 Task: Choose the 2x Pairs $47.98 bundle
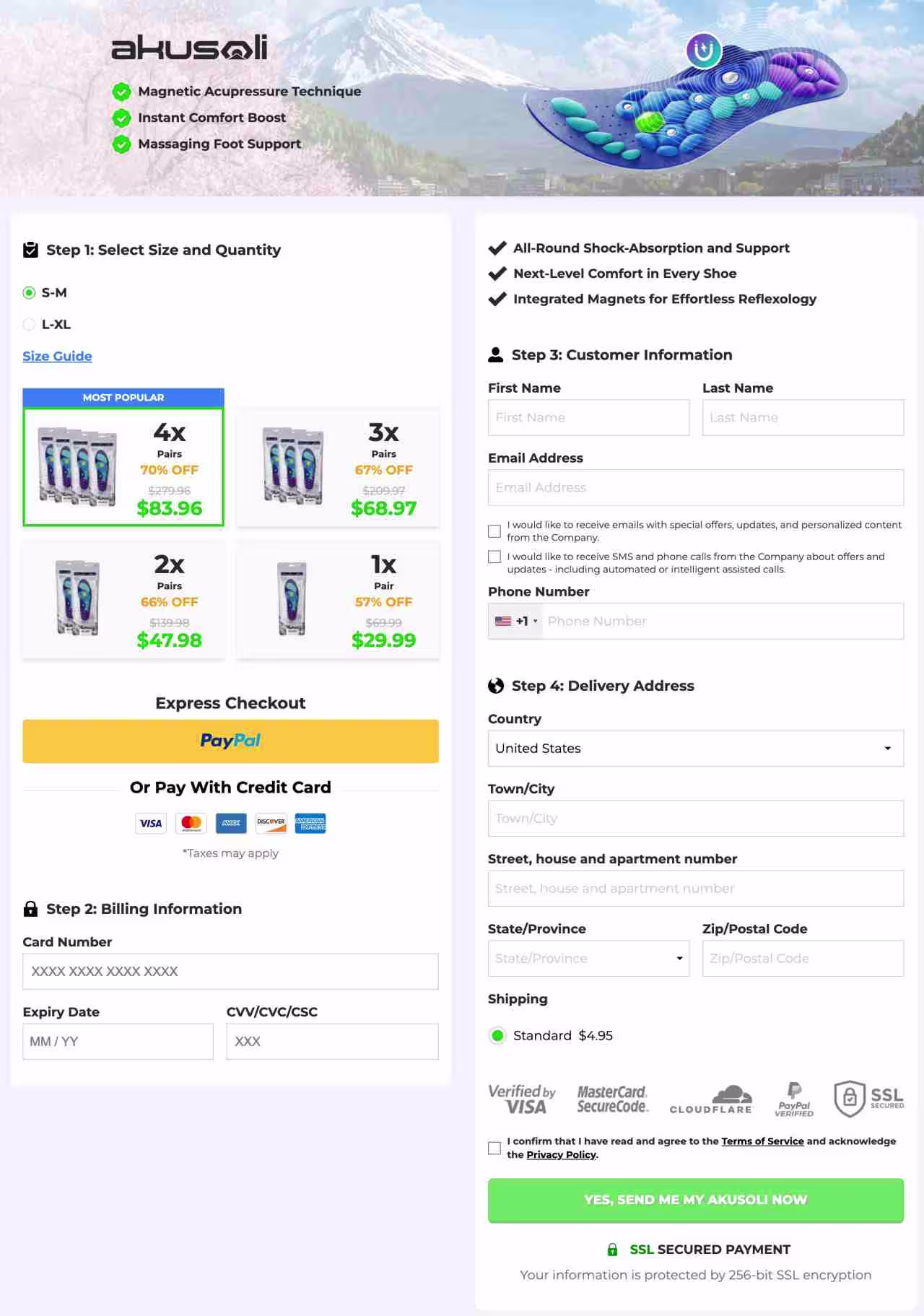[123, 599]
